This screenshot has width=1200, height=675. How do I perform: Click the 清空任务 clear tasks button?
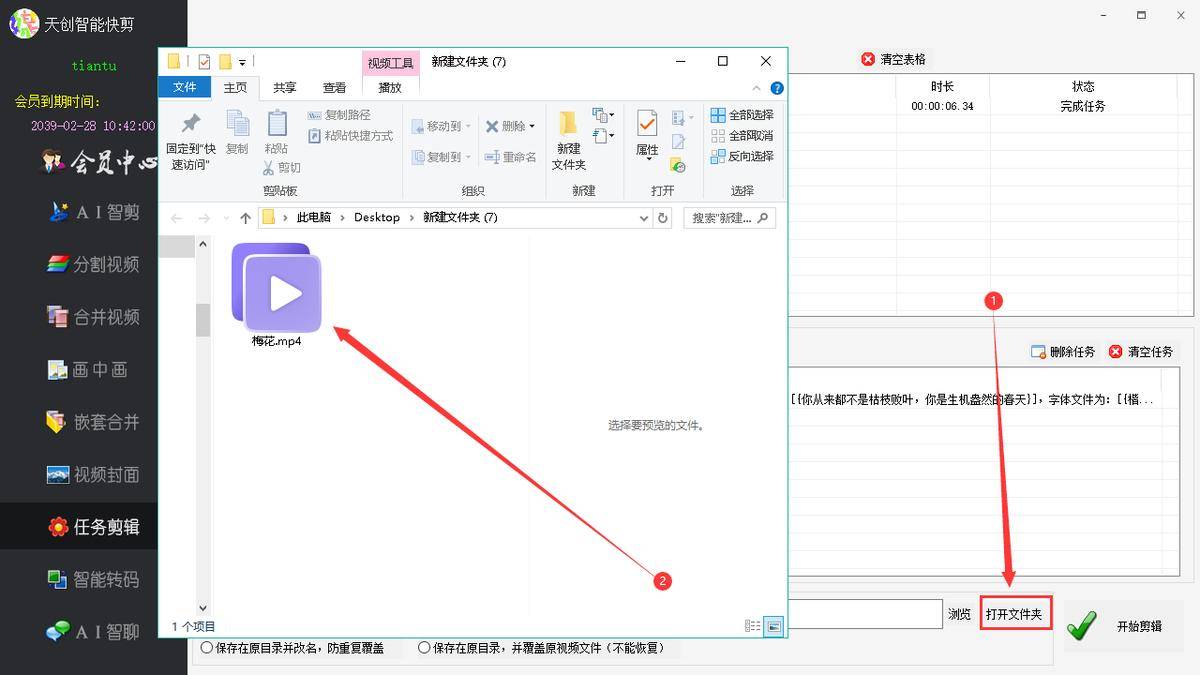point(1140,352)
